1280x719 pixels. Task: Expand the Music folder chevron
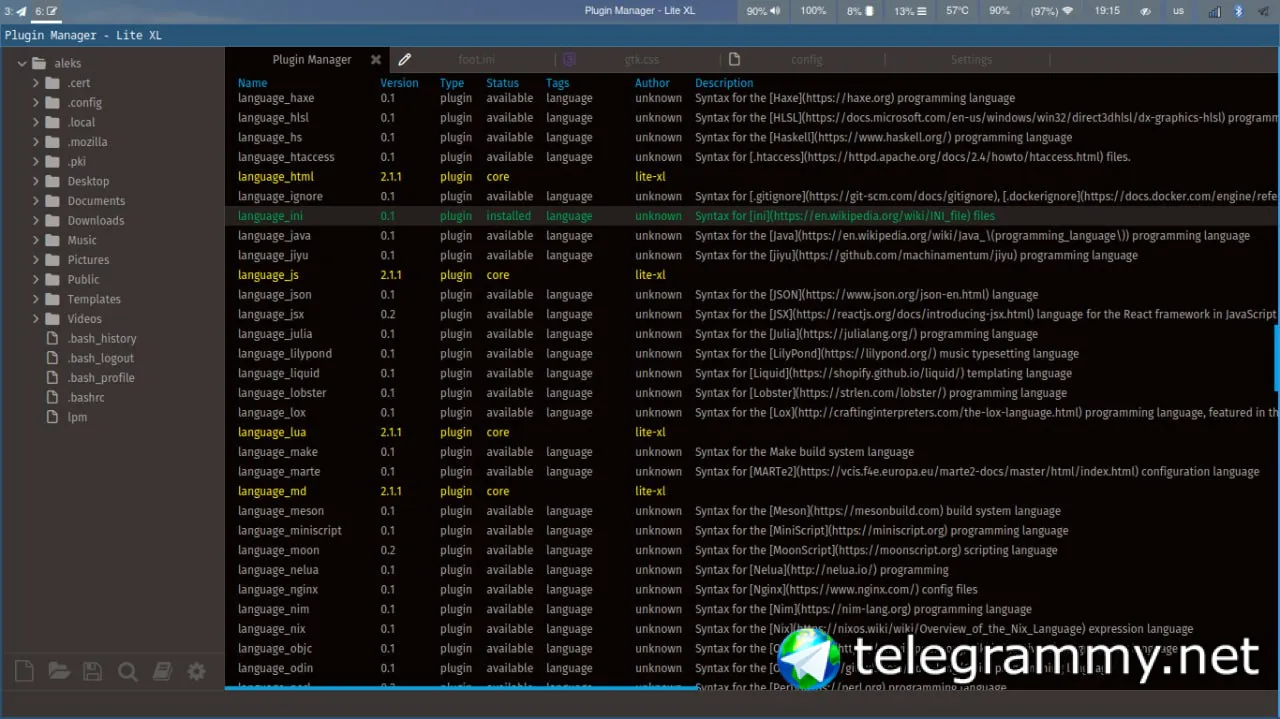36,240
